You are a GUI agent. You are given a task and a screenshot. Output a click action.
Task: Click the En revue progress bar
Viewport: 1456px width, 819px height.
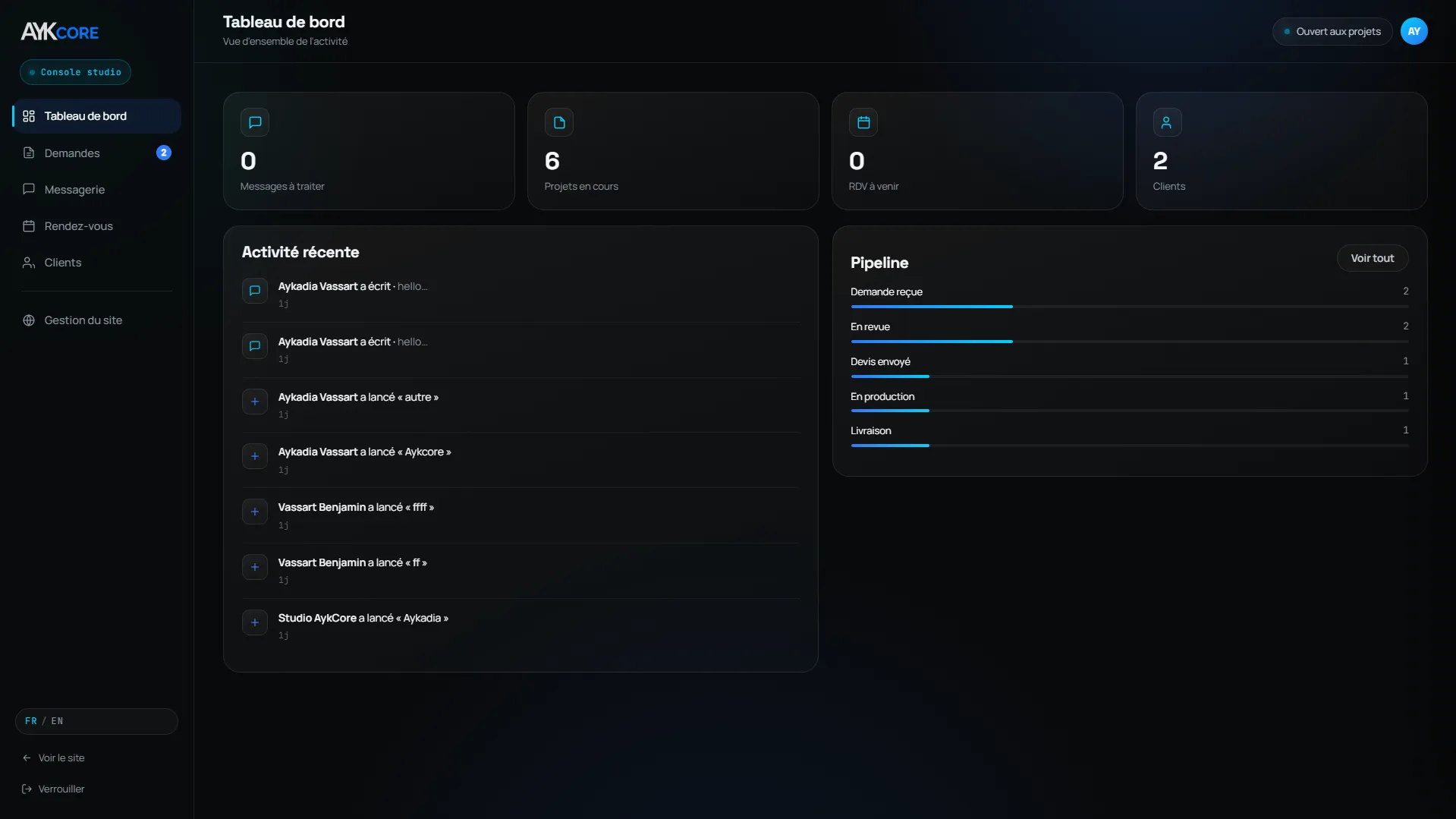click(x=1130, y=342)
